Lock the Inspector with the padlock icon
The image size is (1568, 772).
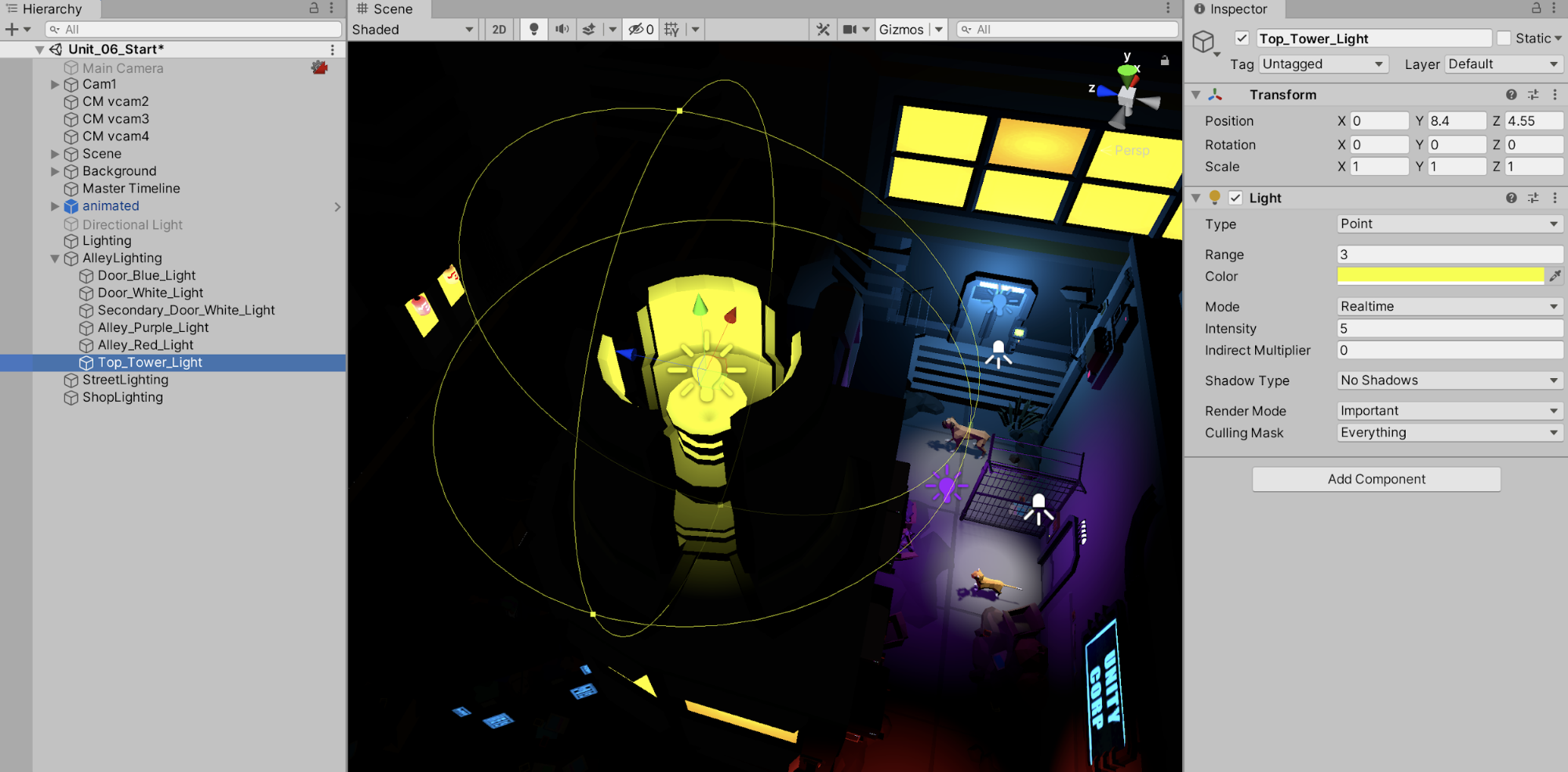1537,8
